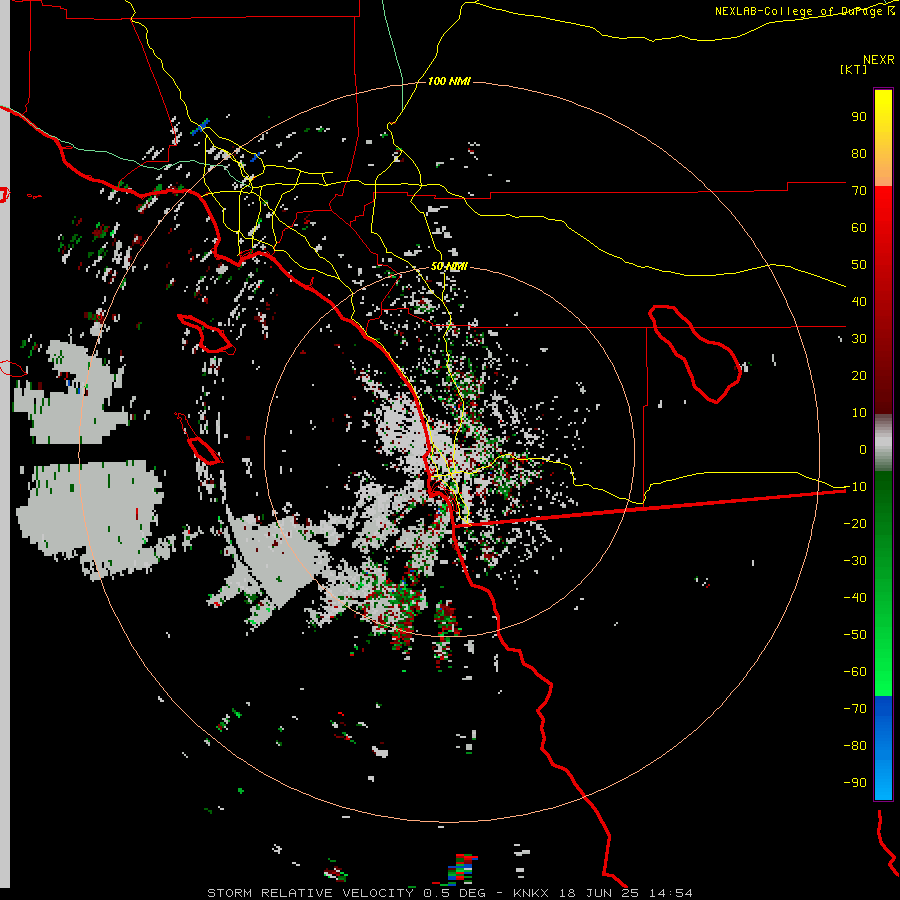Click the -40 value on the velocity scale
This screenshot has height=900, width=900.
855,598
